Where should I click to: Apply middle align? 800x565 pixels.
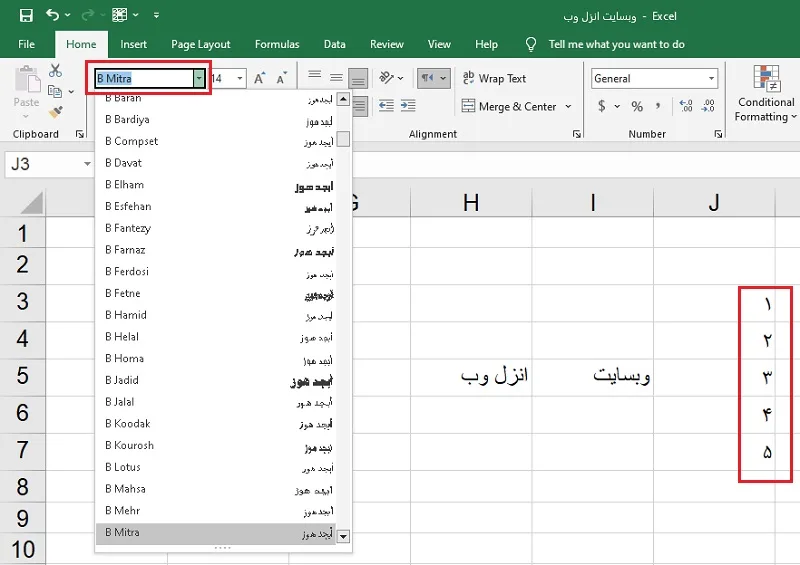point(336,78)
